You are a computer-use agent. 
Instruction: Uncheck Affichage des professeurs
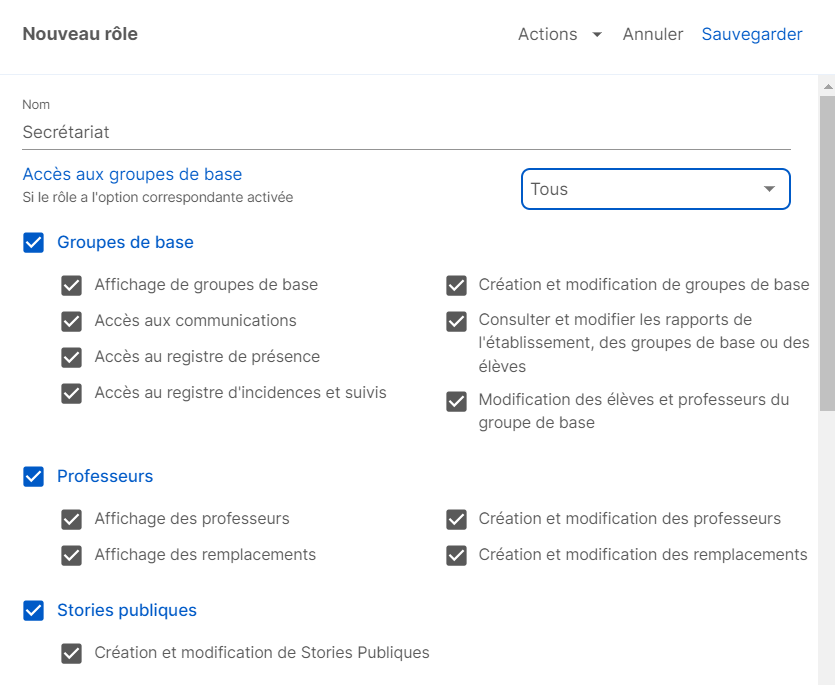71,519
